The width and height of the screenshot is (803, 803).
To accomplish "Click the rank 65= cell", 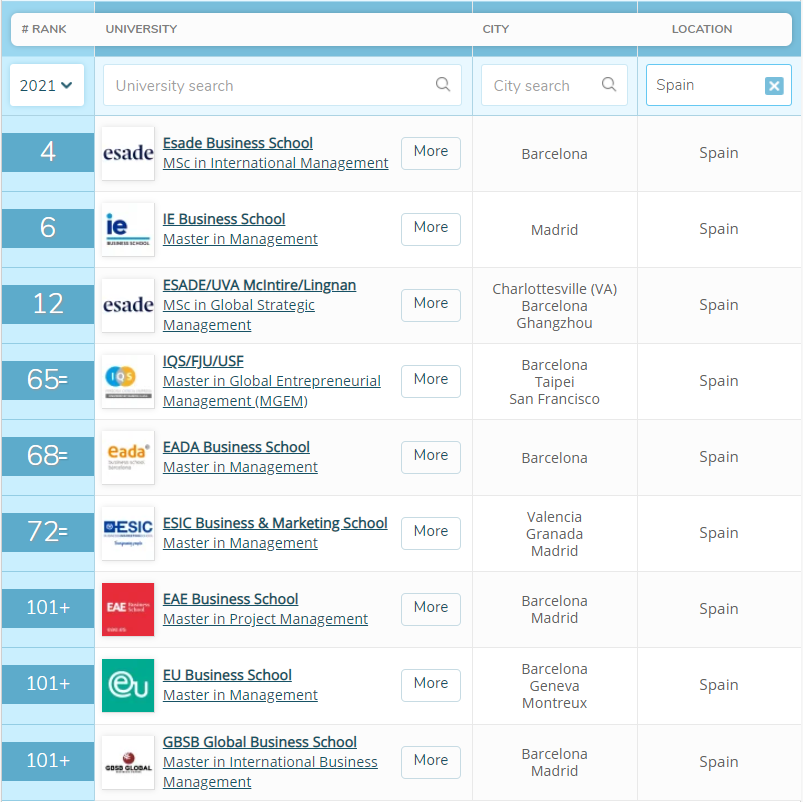I will point(48,380).
